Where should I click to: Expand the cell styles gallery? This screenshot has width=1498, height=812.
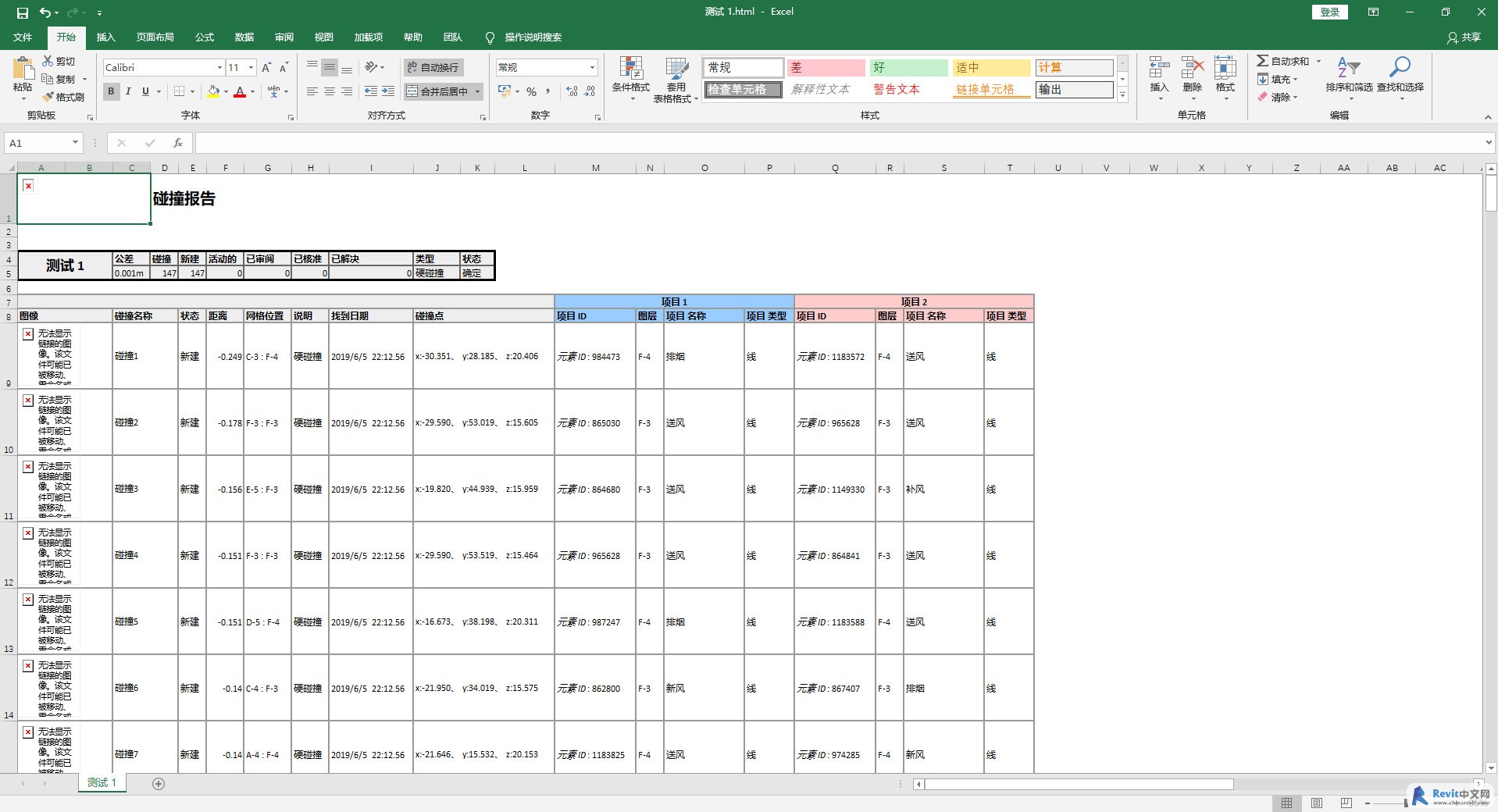(x=1122, y=95)
